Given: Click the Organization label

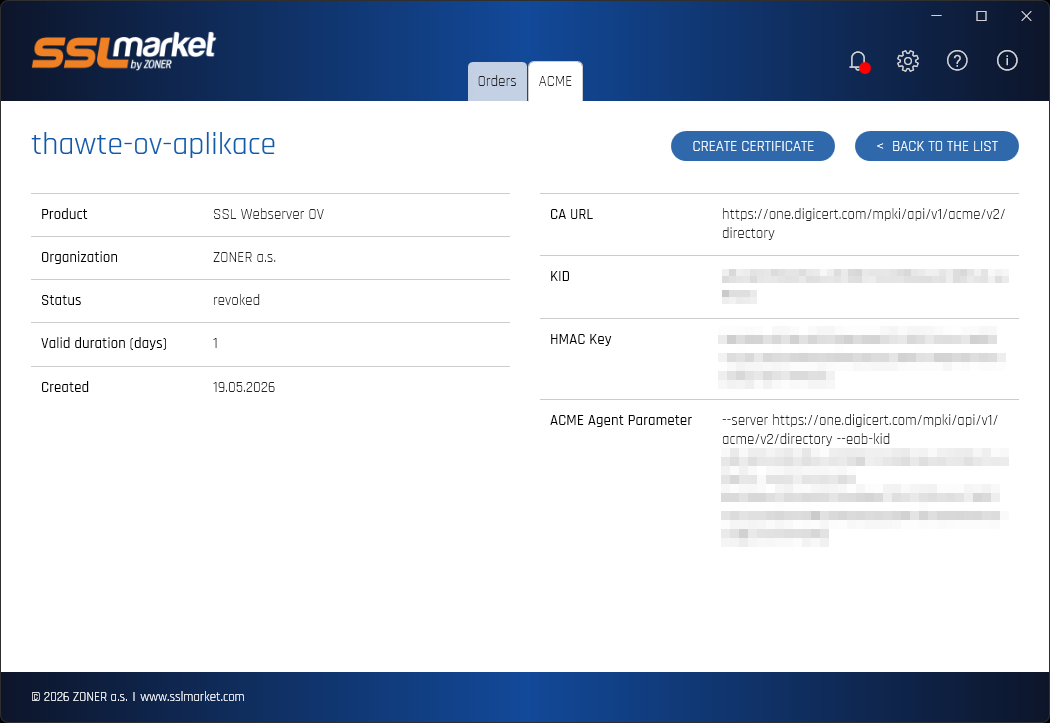Looking at the screenshot, I should tap(79, 257).
